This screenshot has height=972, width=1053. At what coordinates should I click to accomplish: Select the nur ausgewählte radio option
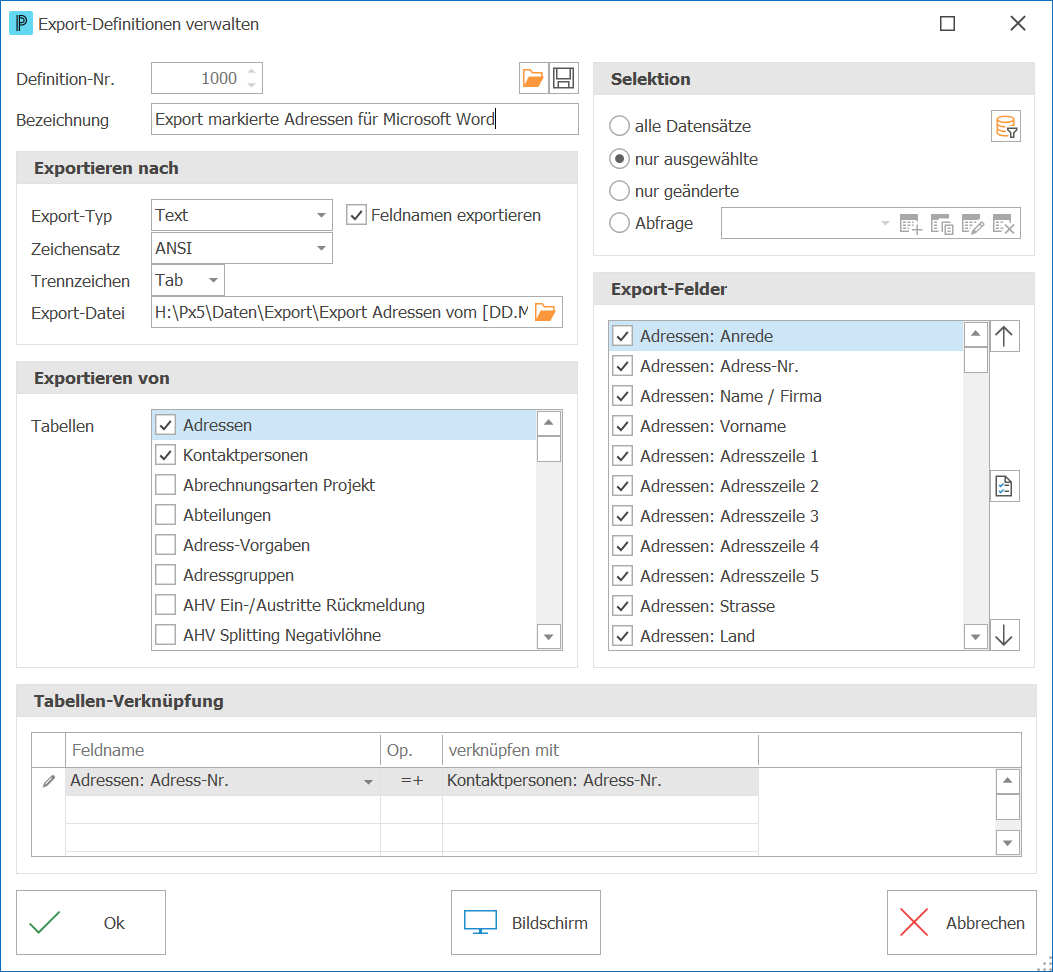click(619, 159)
